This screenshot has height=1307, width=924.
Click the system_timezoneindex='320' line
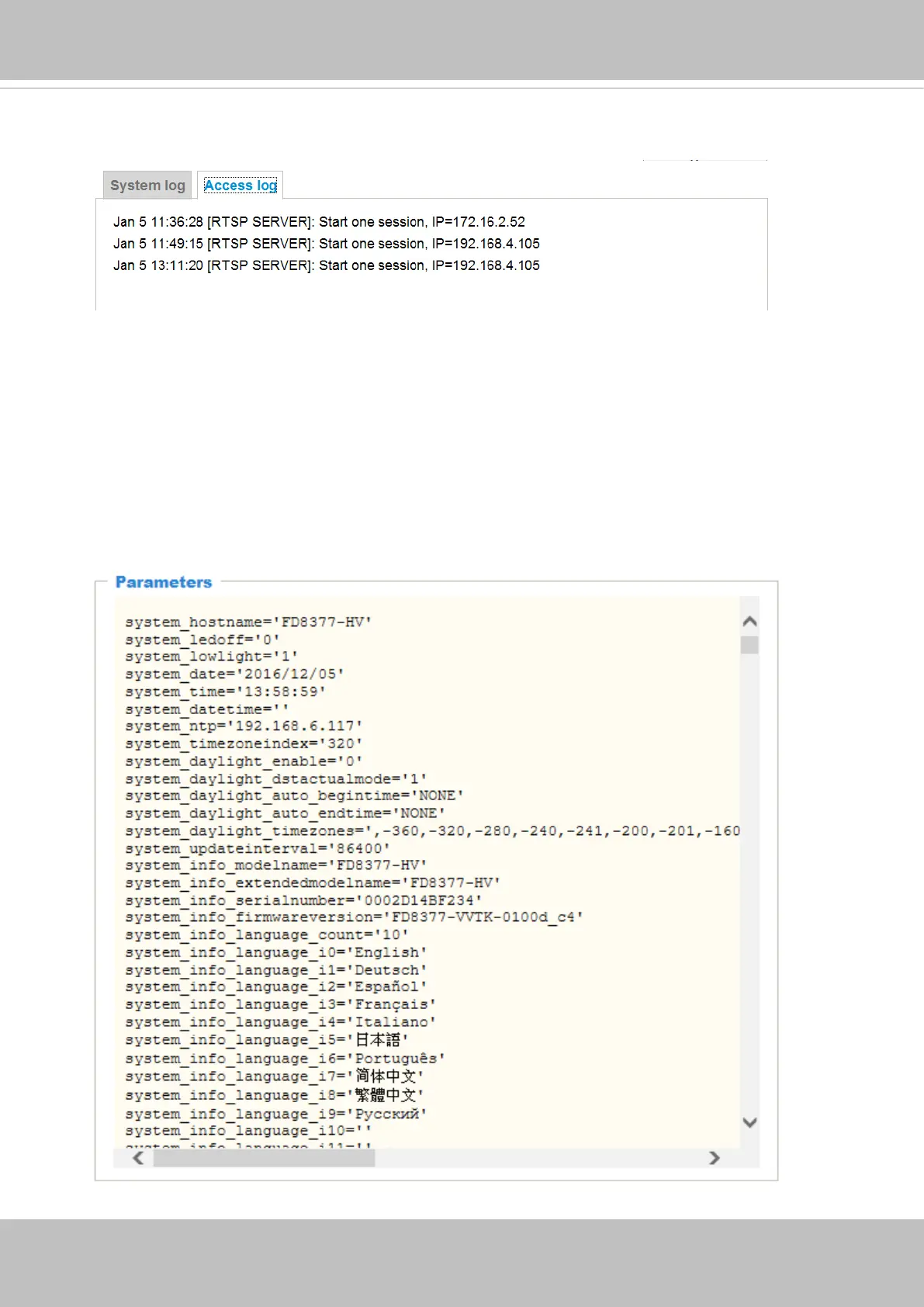(244, 744)
